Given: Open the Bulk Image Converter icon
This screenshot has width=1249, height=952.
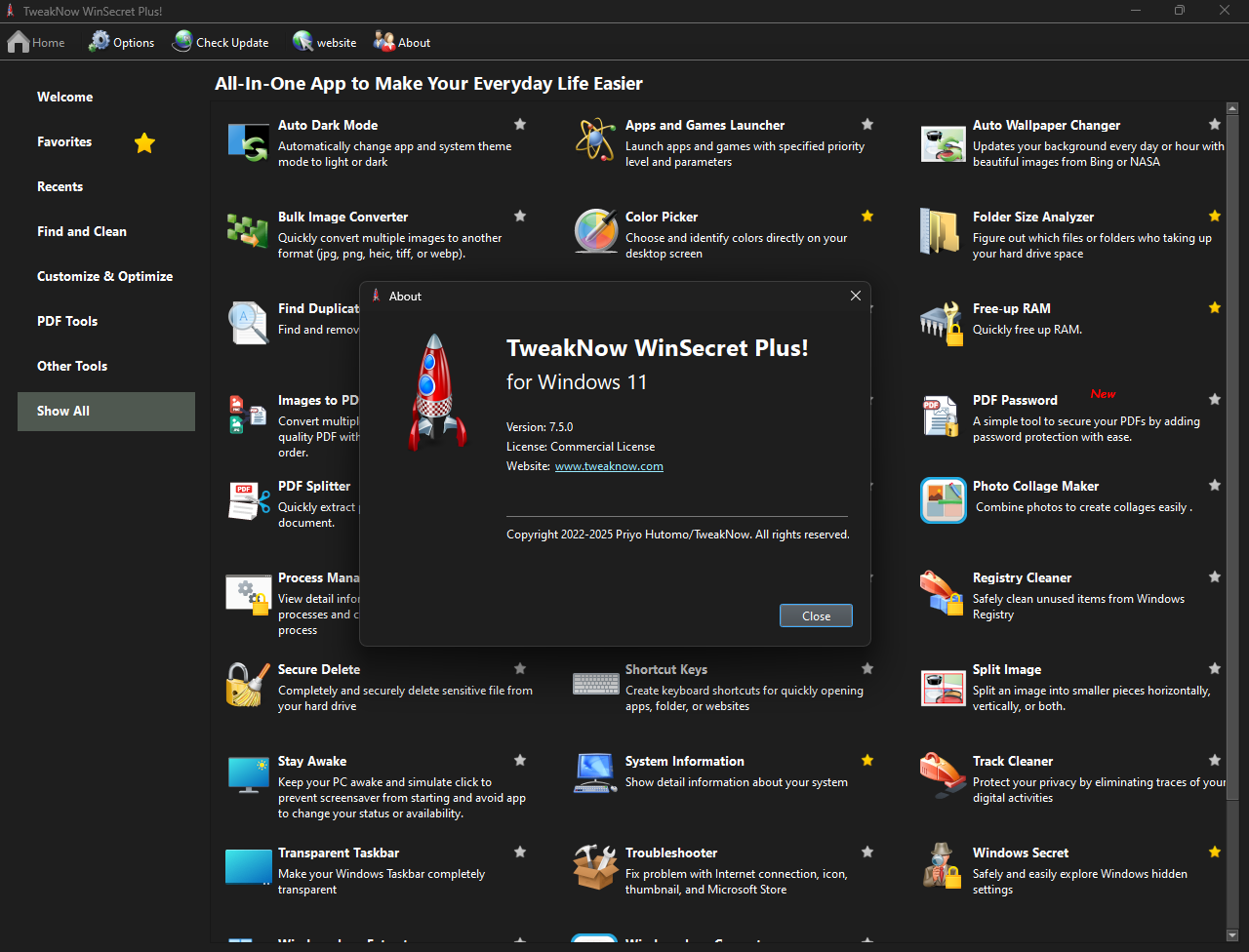Looking at the screenshot, I should [248, 231].
